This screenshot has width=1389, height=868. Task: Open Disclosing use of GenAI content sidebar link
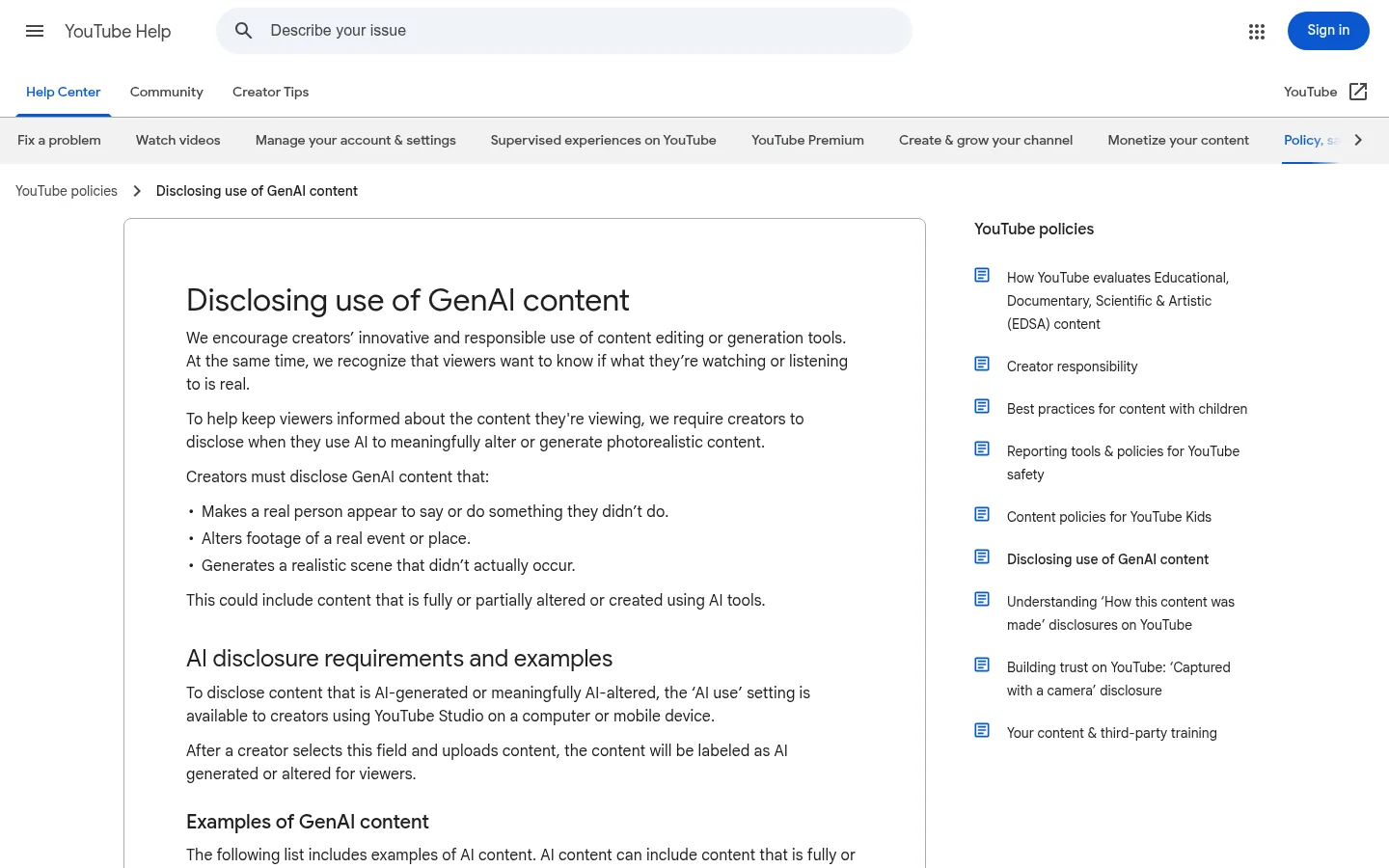[x=1107, y=559]
